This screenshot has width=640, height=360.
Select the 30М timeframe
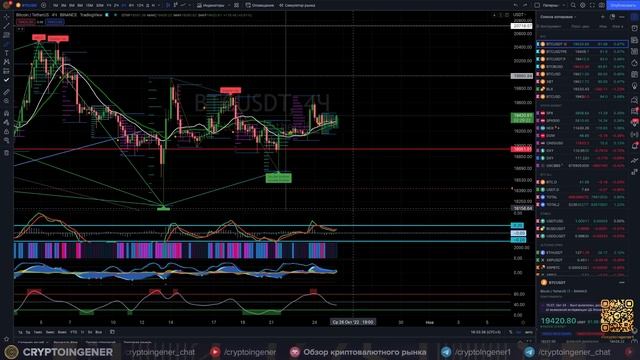coord(100,5)
